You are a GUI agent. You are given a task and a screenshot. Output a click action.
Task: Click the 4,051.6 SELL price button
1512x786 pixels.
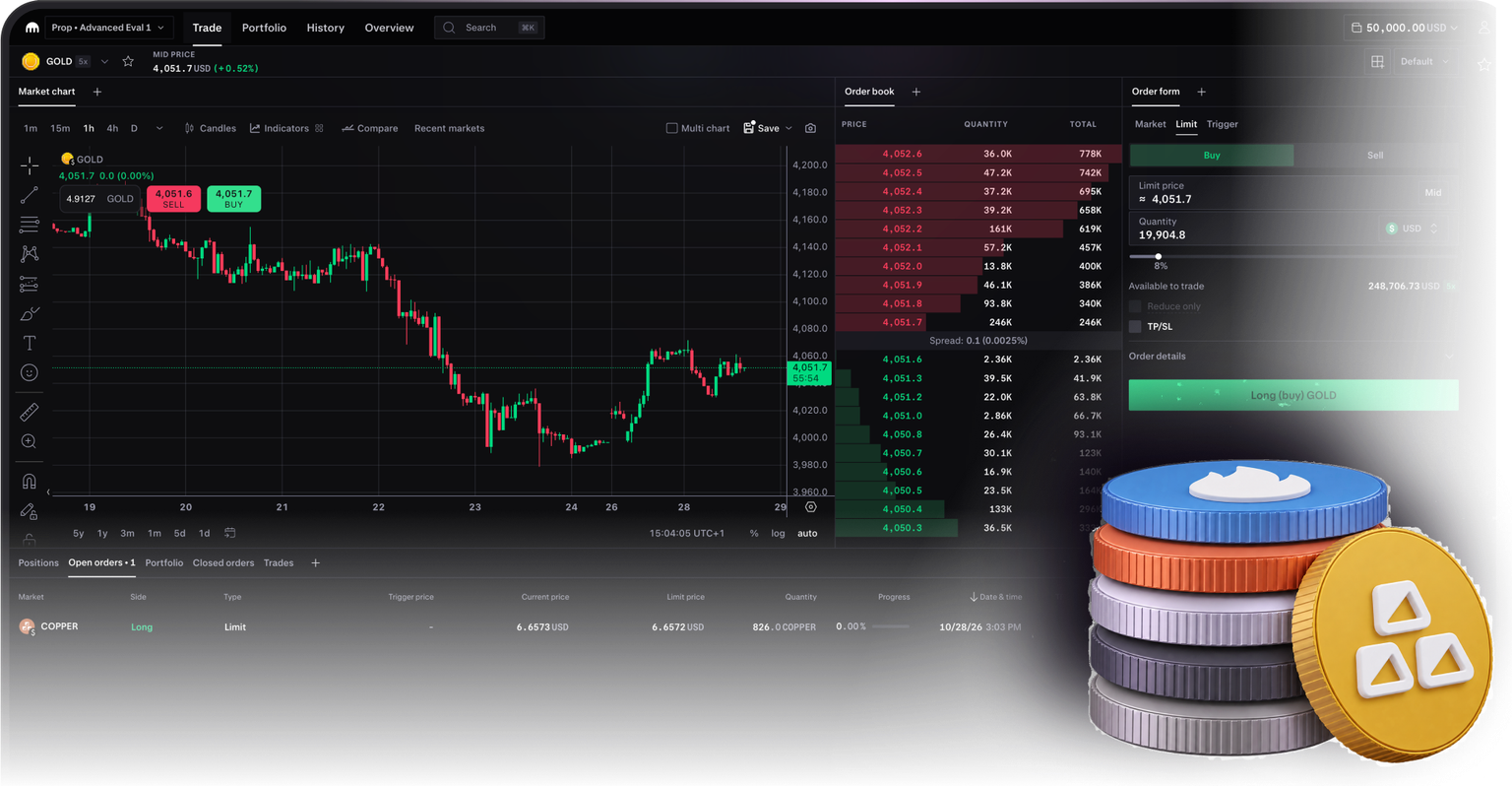(173, 198)
